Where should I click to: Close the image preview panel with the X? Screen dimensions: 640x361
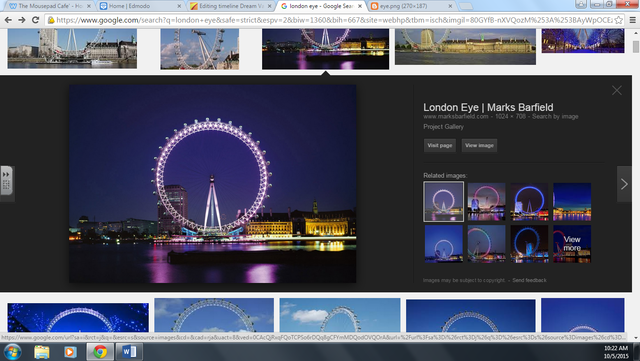pyautogui.click(x=617, y=90)
